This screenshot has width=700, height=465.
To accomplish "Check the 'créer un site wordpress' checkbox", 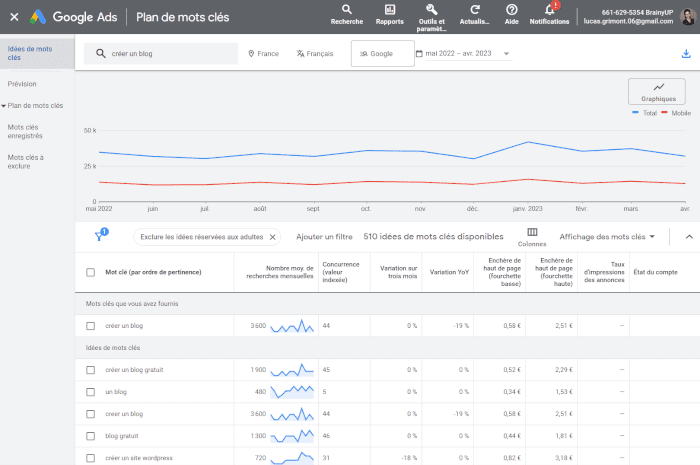I will click(x=91, y=458).
